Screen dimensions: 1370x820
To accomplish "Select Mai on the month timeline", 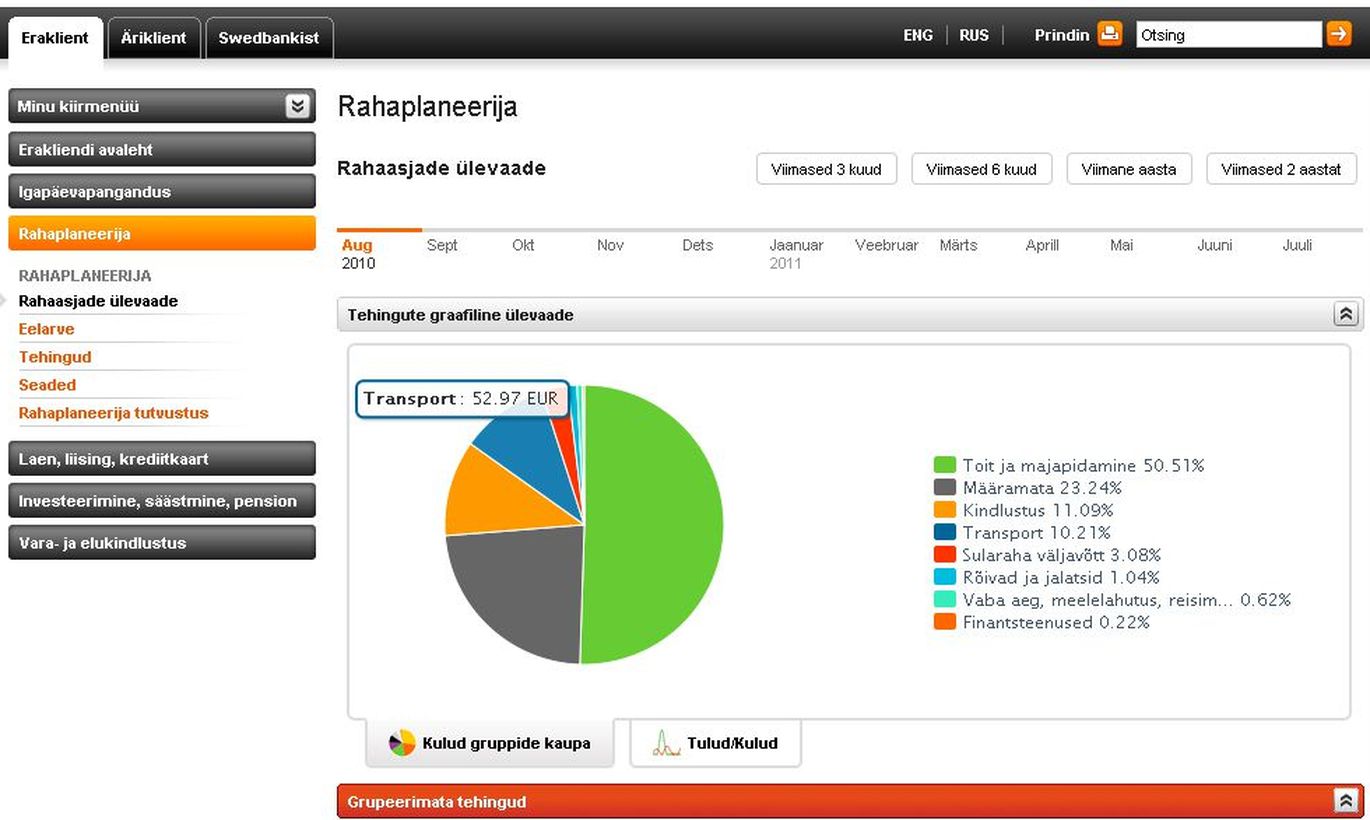I will tap(1121, 245).
